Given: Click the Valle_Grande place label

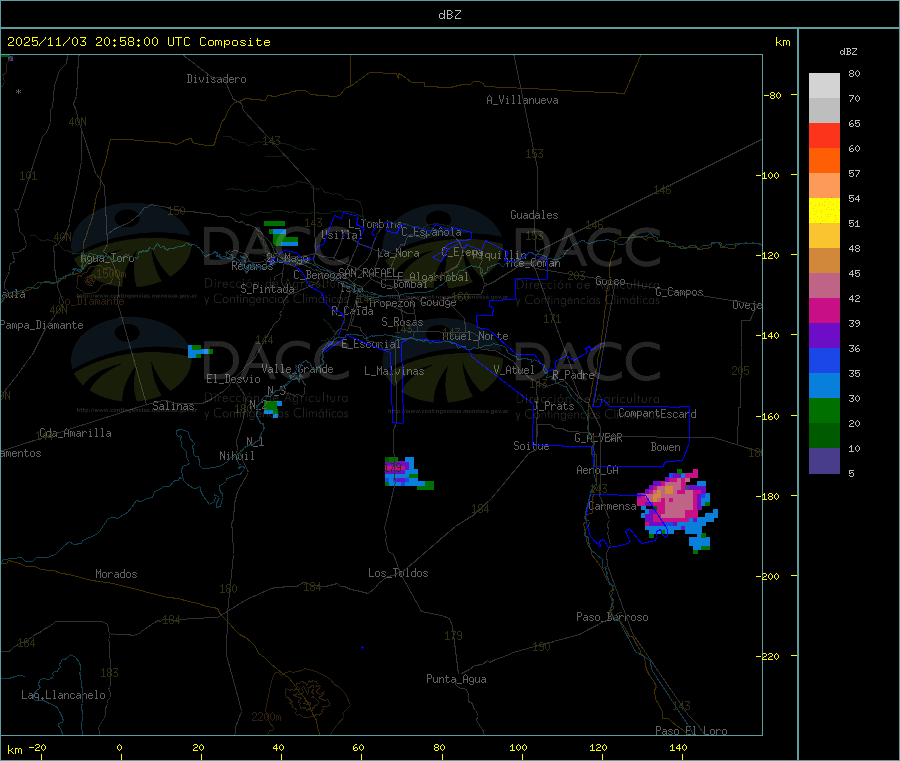Looking at the screenshot, I should (x=297, y=368).
